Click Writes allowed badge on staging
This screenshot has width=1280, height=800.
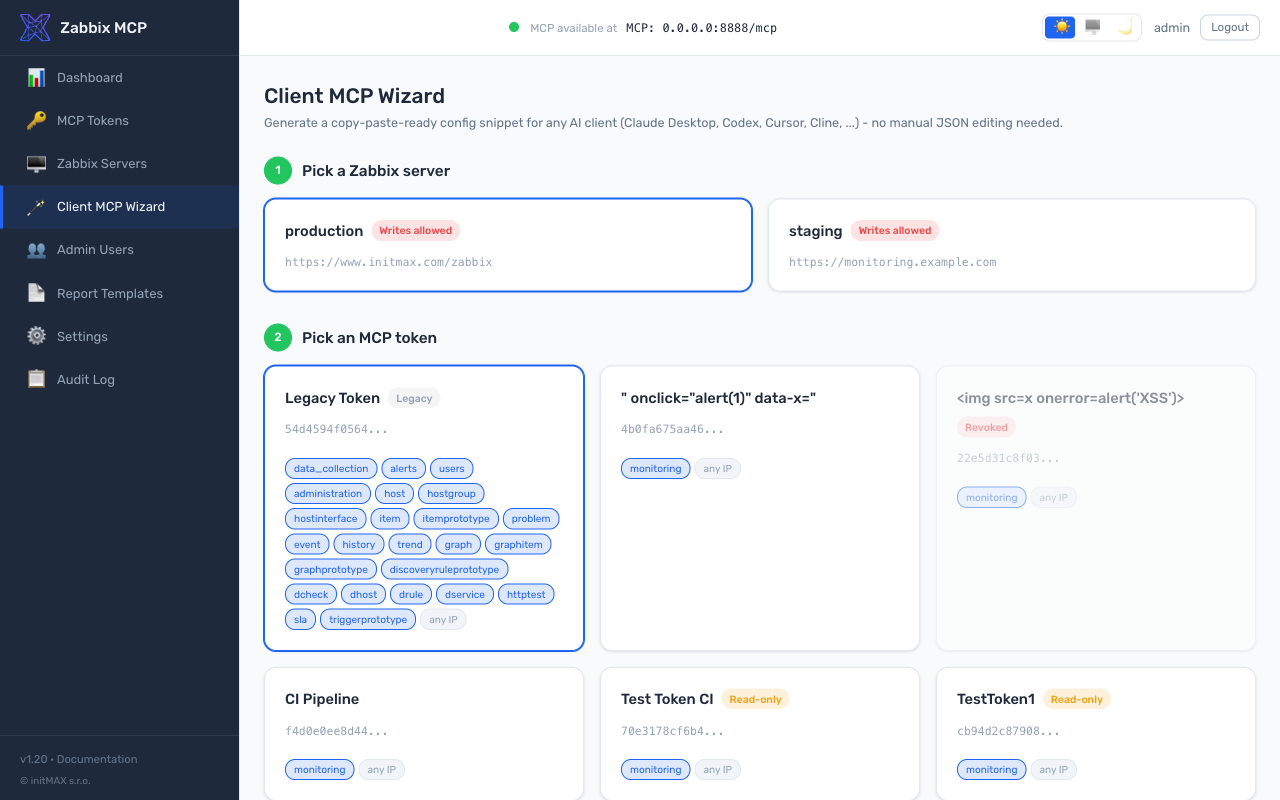coord(895,230)
